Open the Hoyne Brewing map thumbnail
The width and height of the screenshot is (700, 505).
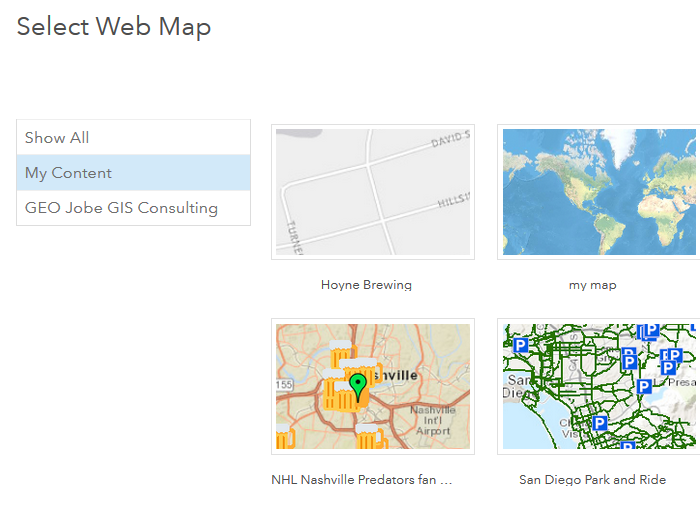tap(372, 191)
